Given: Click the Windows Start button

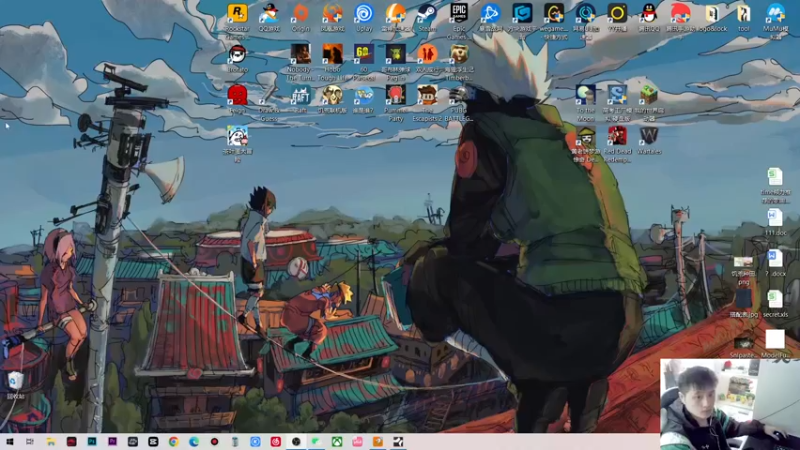Looking at the screenshot, I should [x=10, y=442].
